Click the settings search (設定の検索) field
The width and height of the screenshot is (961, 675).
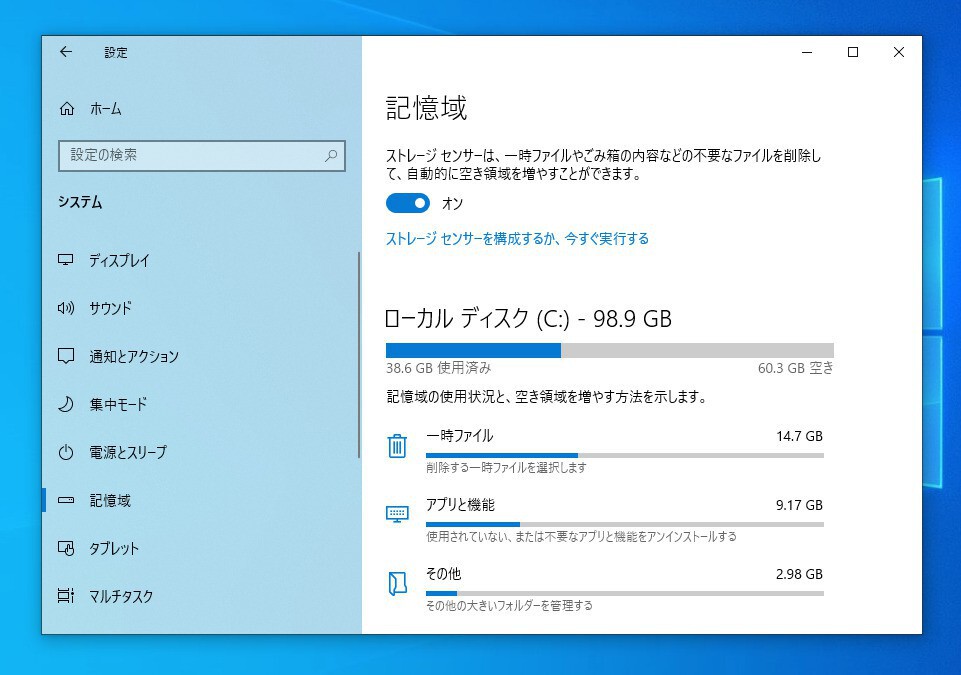190,156
